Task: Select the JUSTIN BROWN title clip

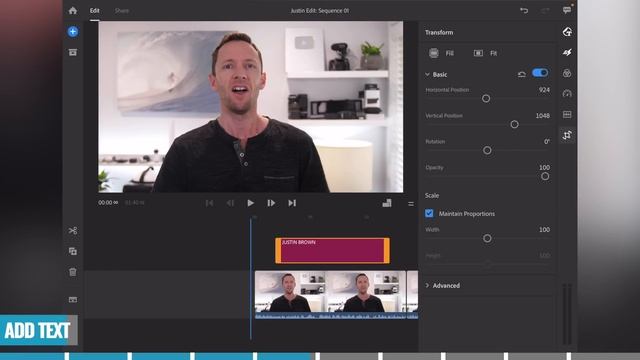Action: (x=332, y=250)
